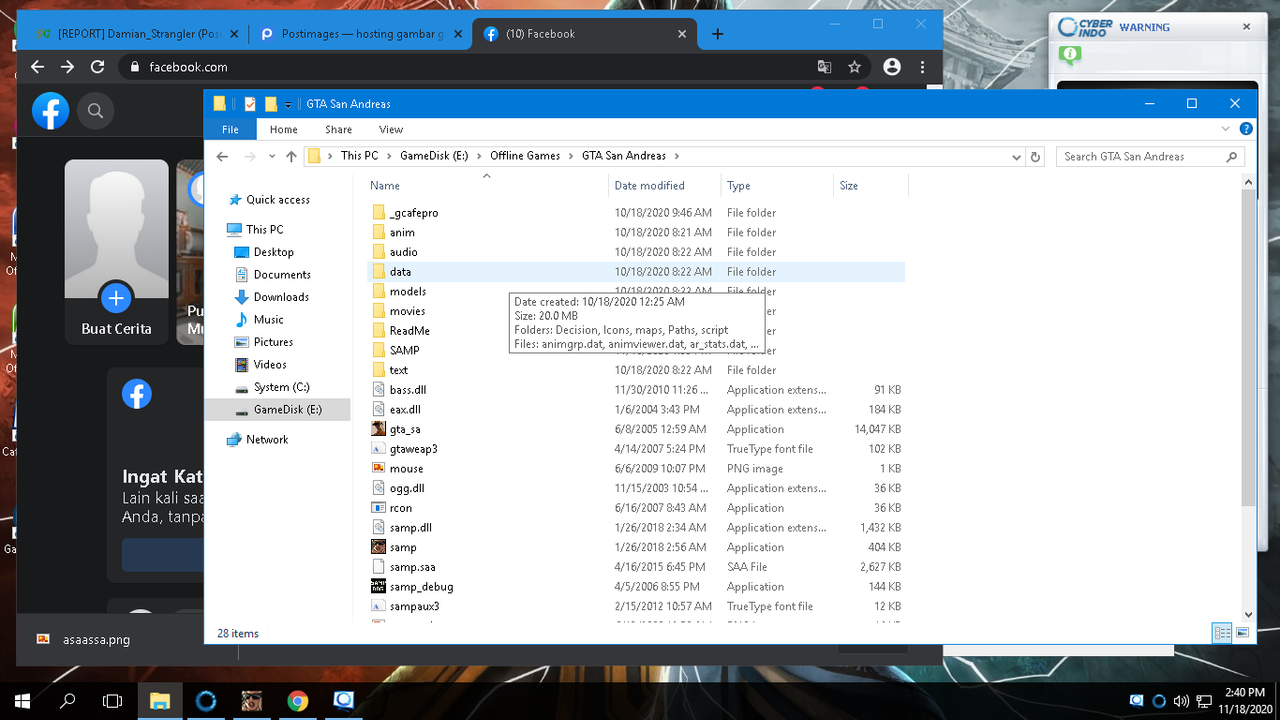Switch to the Share ribbon tab
This screenshot has width=1280, height=720.
pyautogui.click(x=338, y=129)
